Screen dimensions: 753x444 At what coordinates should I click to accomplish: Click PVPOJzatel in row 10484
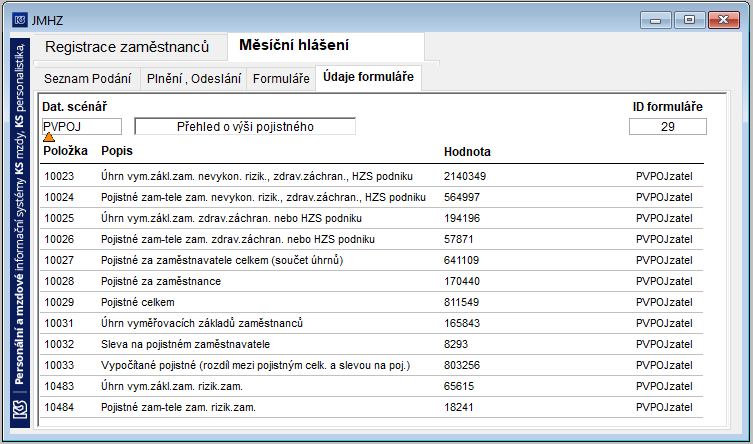[664, 408]
